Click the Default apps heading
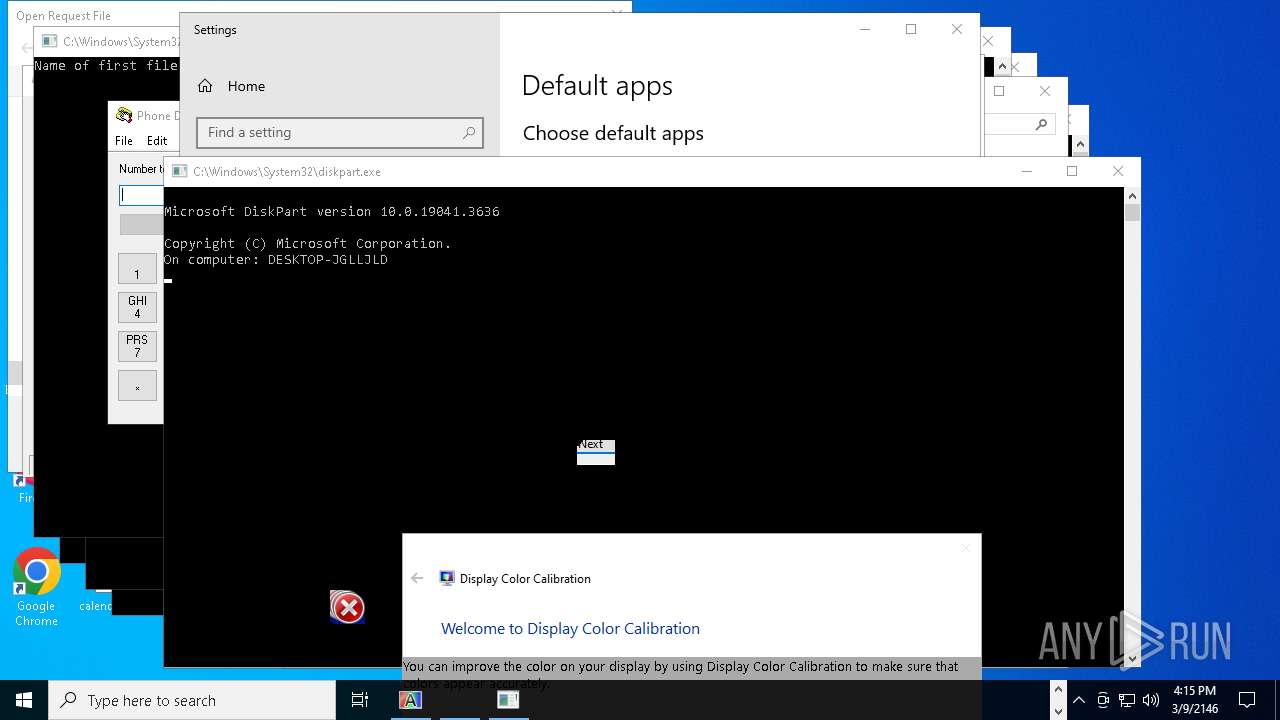The height and width of the screenshot is (720, 1280). click(x=597, y=86)
